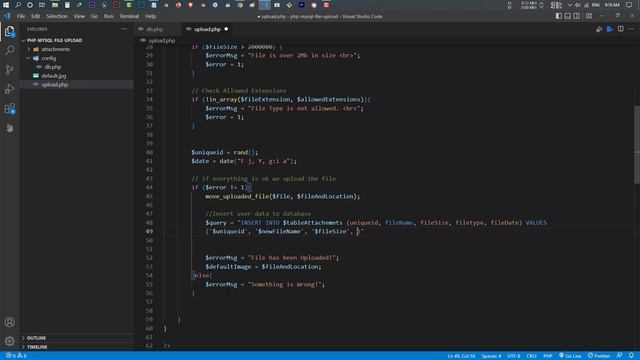This screenshot has height=360, width=640.
Task: Toggle primary side bar layout button
Action: [x=559, y=16]
